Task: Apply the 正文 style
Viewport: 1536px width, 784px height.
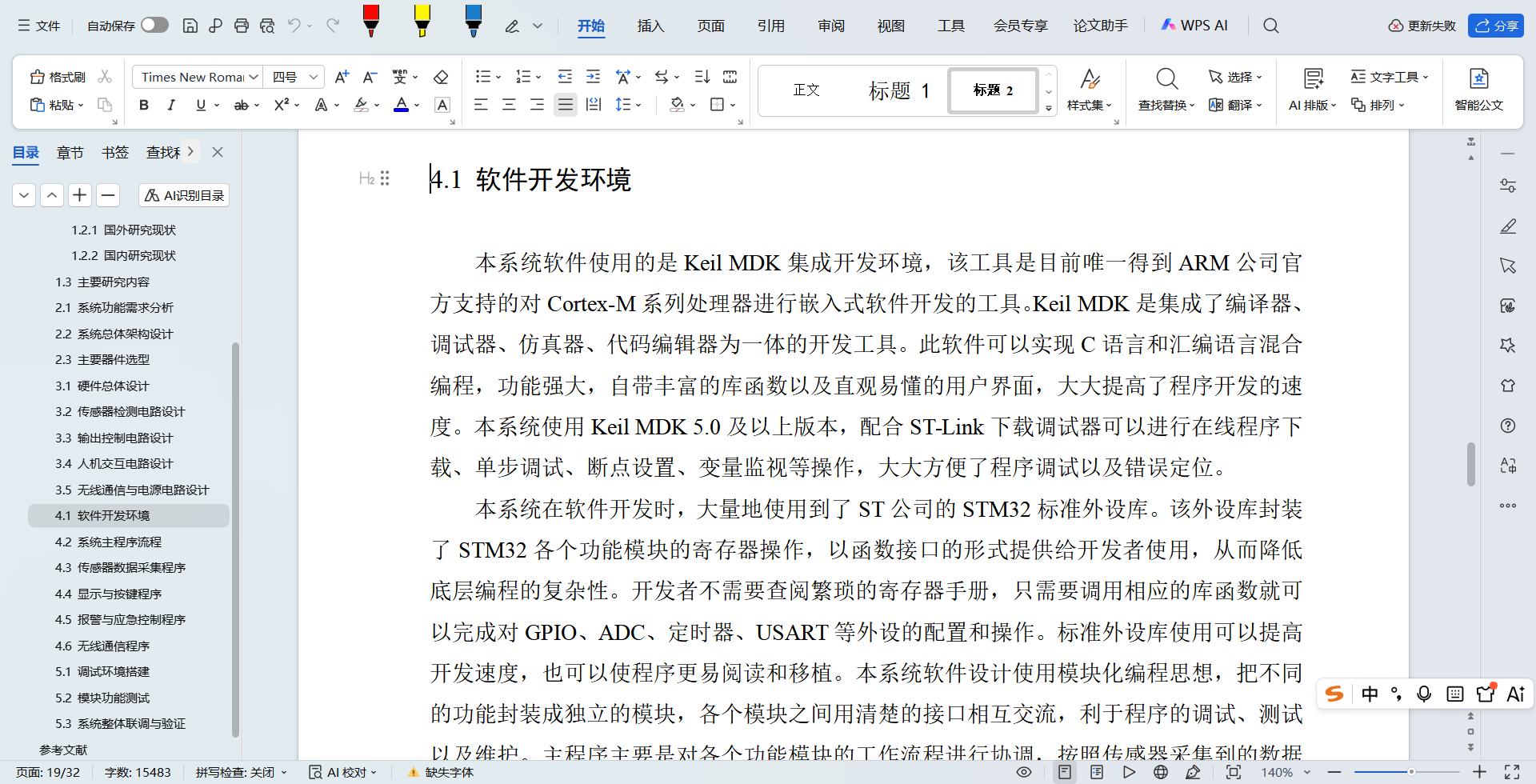Action: pos(806,90)
